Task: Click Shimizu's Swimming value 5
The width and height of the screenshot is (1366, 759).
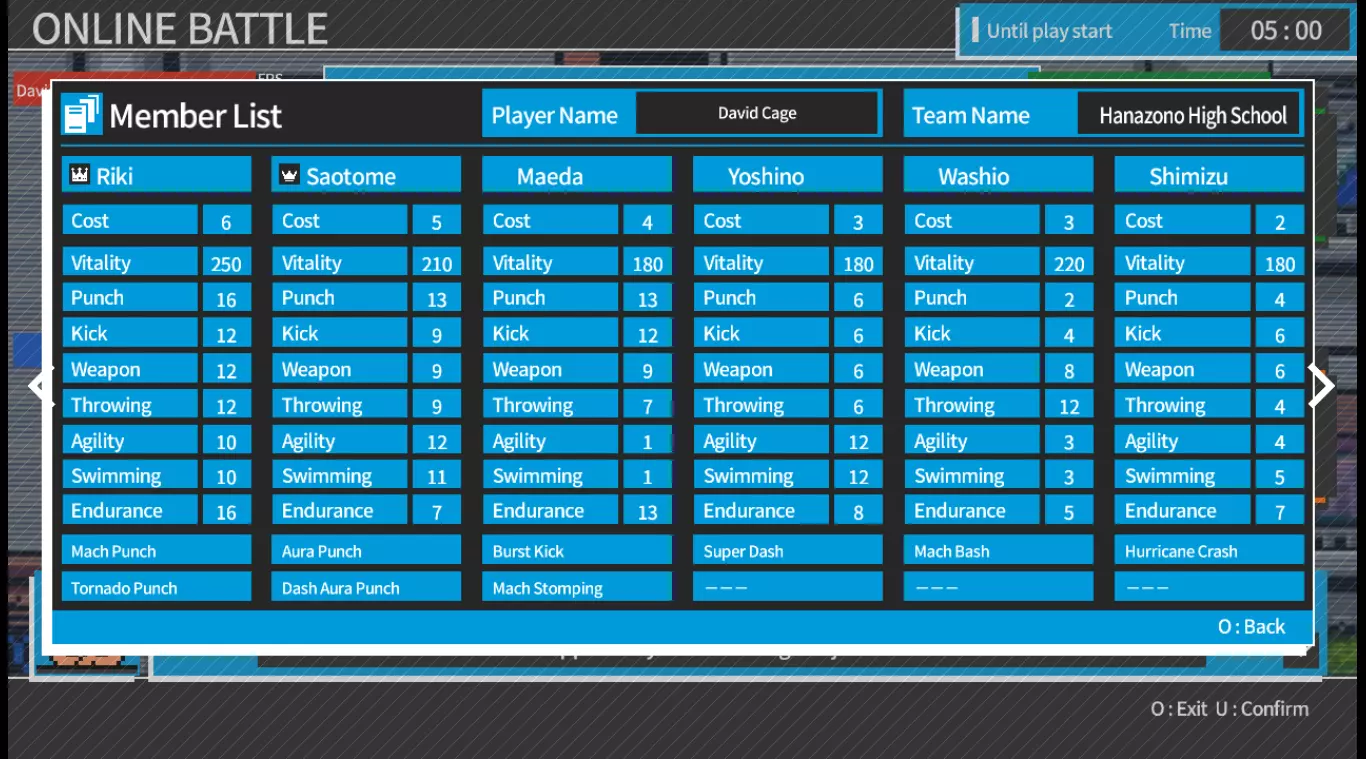Action: pyautogui.click(x=1280, y=476)
